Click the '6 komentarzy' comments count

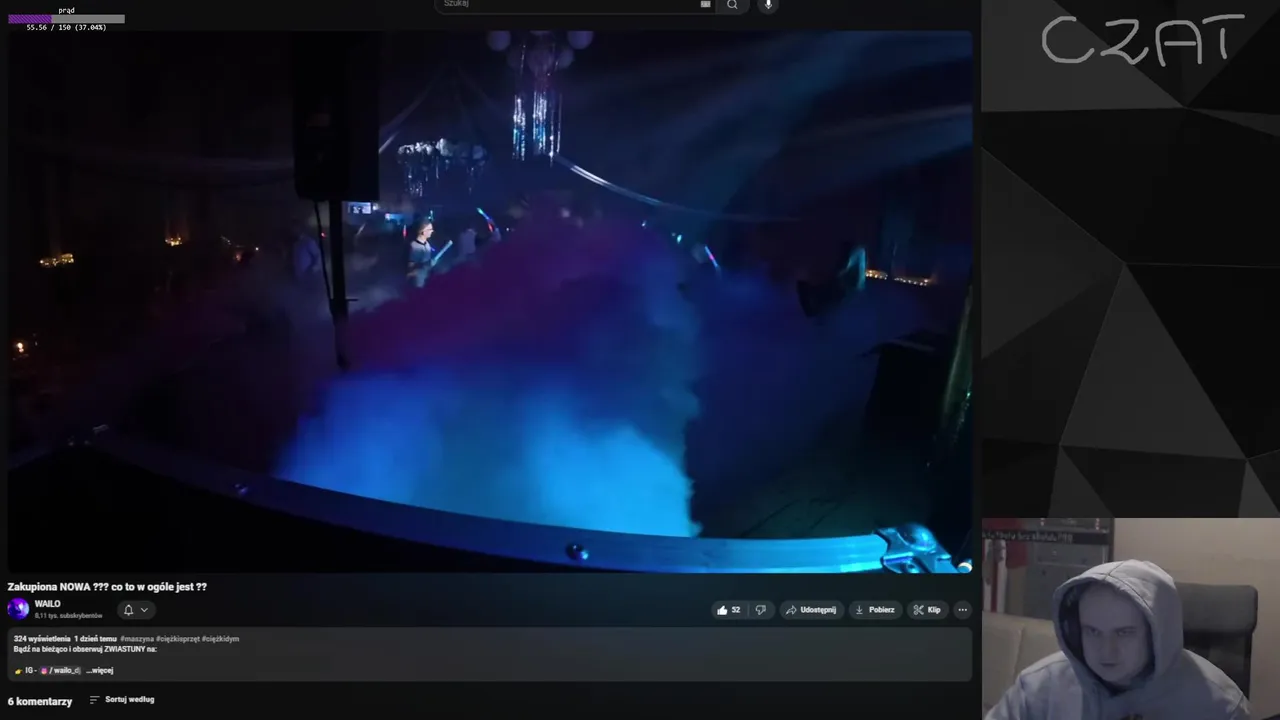click(x=40, y=701)
